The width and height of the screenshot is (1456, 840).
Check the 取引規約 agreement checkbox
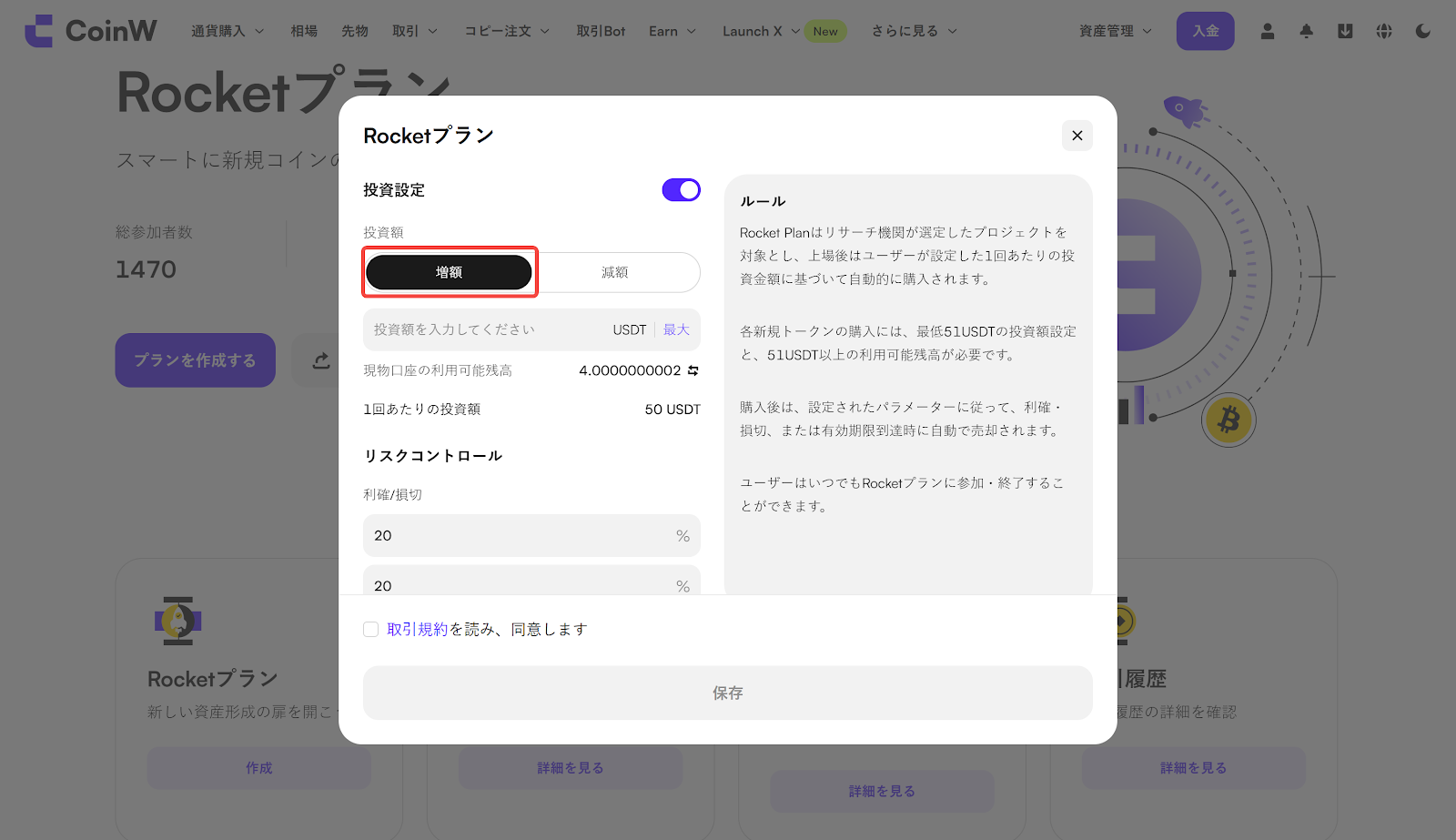[x=371, y=630]
